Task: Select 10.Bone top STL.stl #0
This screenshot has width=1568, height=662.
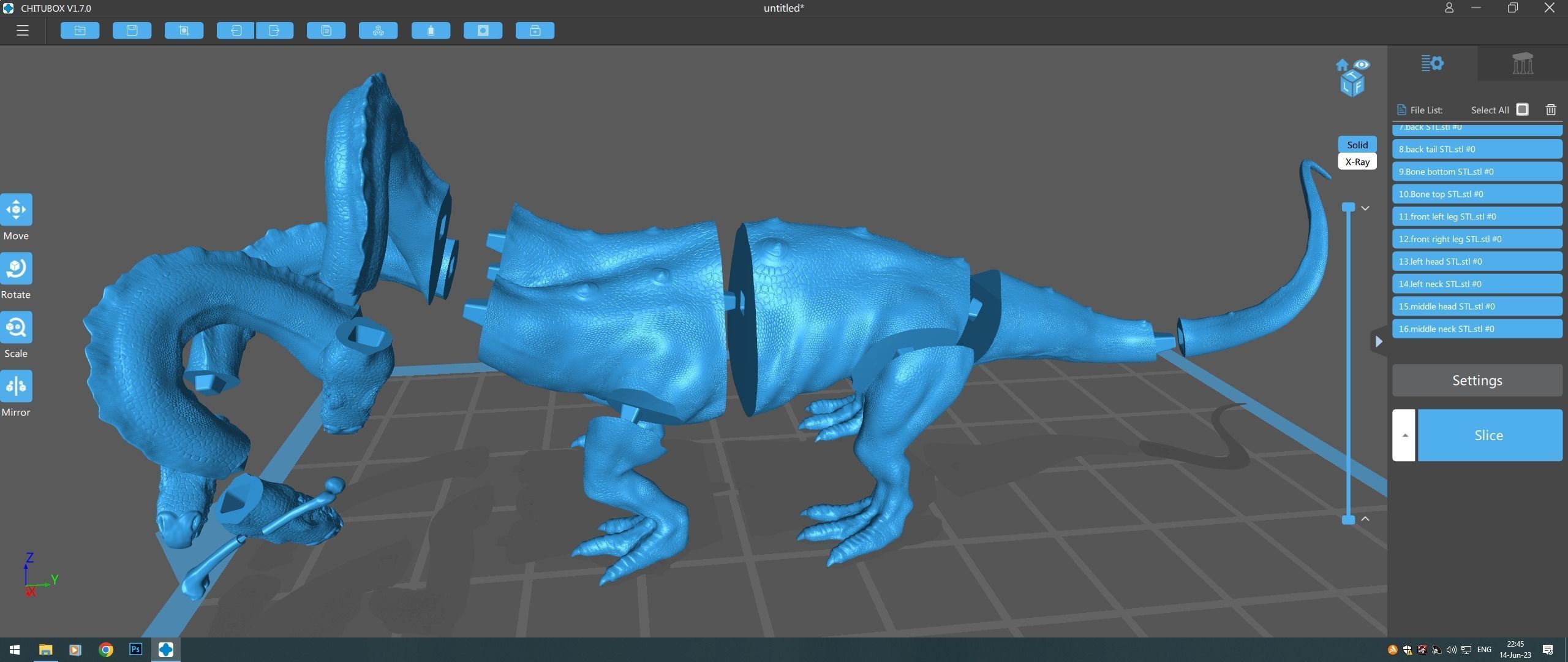Action: (1477, 194)
